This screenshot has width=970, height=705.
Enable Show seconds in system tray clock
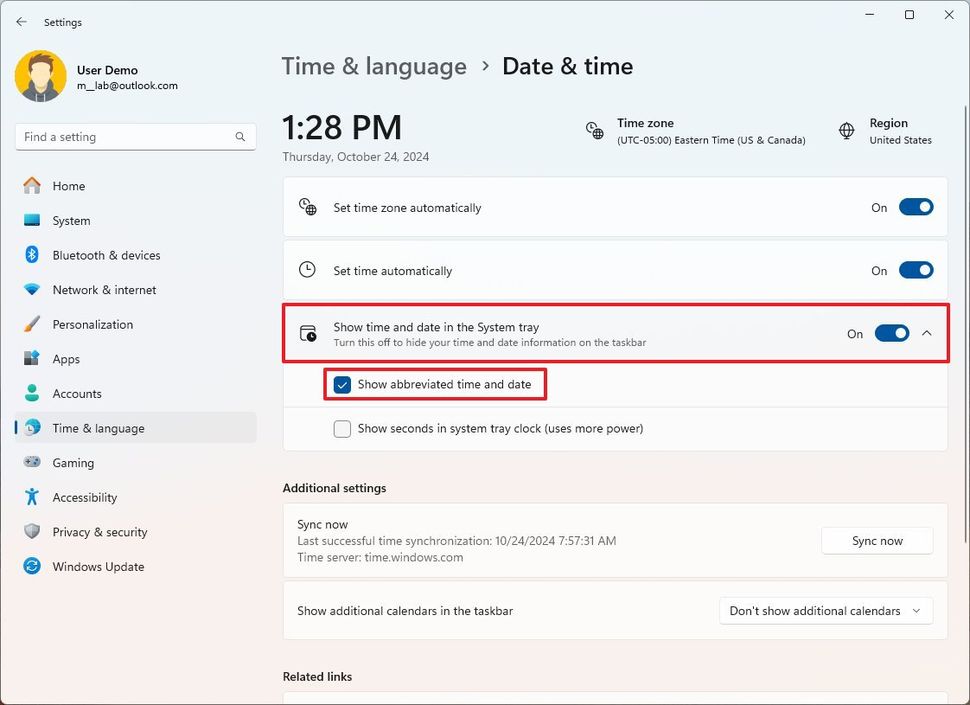tap(341, 428)
